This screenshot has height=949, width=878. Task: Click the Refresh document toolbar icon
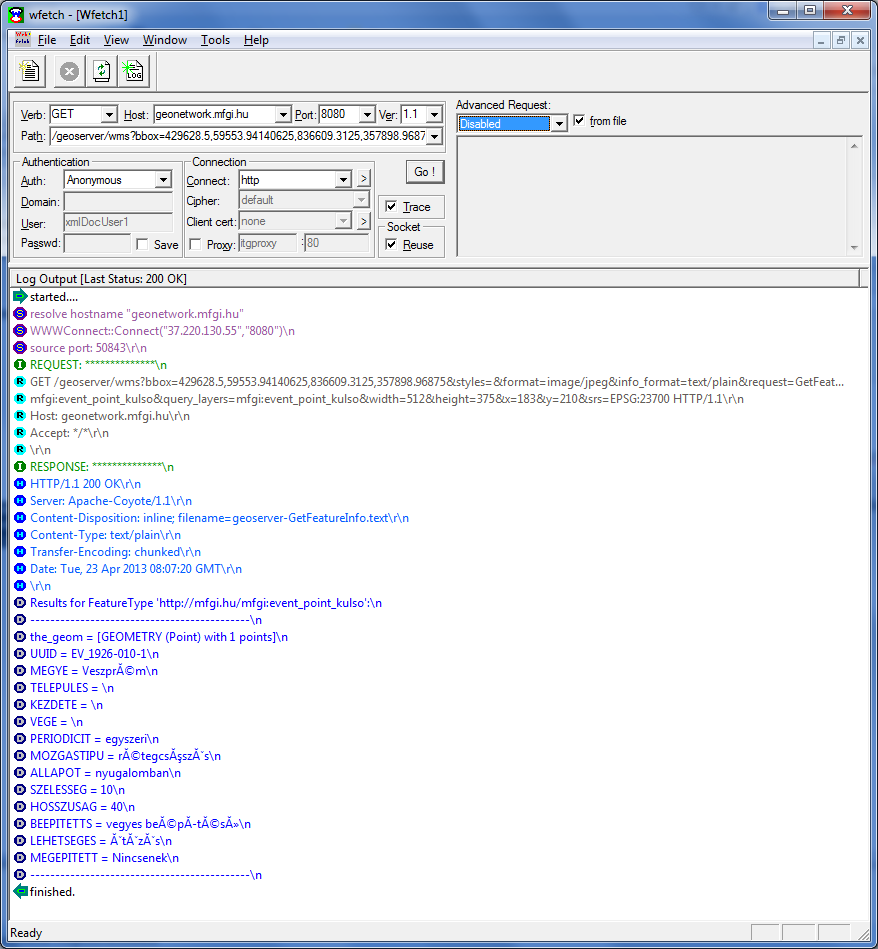(x=101, y=71)
